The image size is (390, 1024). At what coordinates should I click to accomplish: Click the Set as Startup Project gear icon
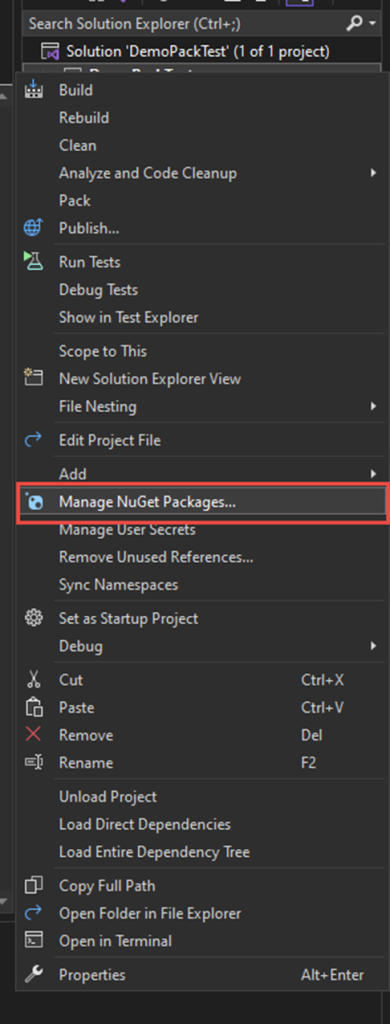coord(33,618)
